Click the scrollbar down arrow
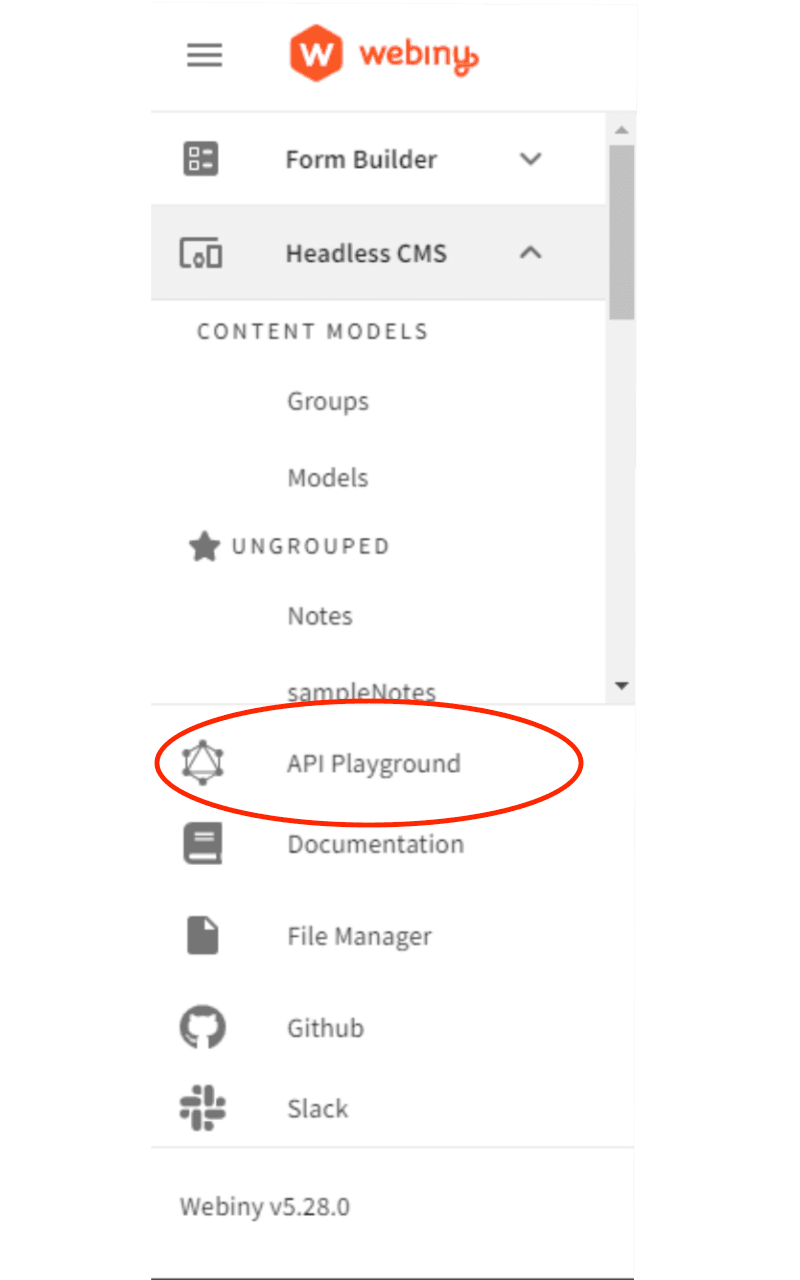This screenshot has width=800, height=1280. point(622,686)
